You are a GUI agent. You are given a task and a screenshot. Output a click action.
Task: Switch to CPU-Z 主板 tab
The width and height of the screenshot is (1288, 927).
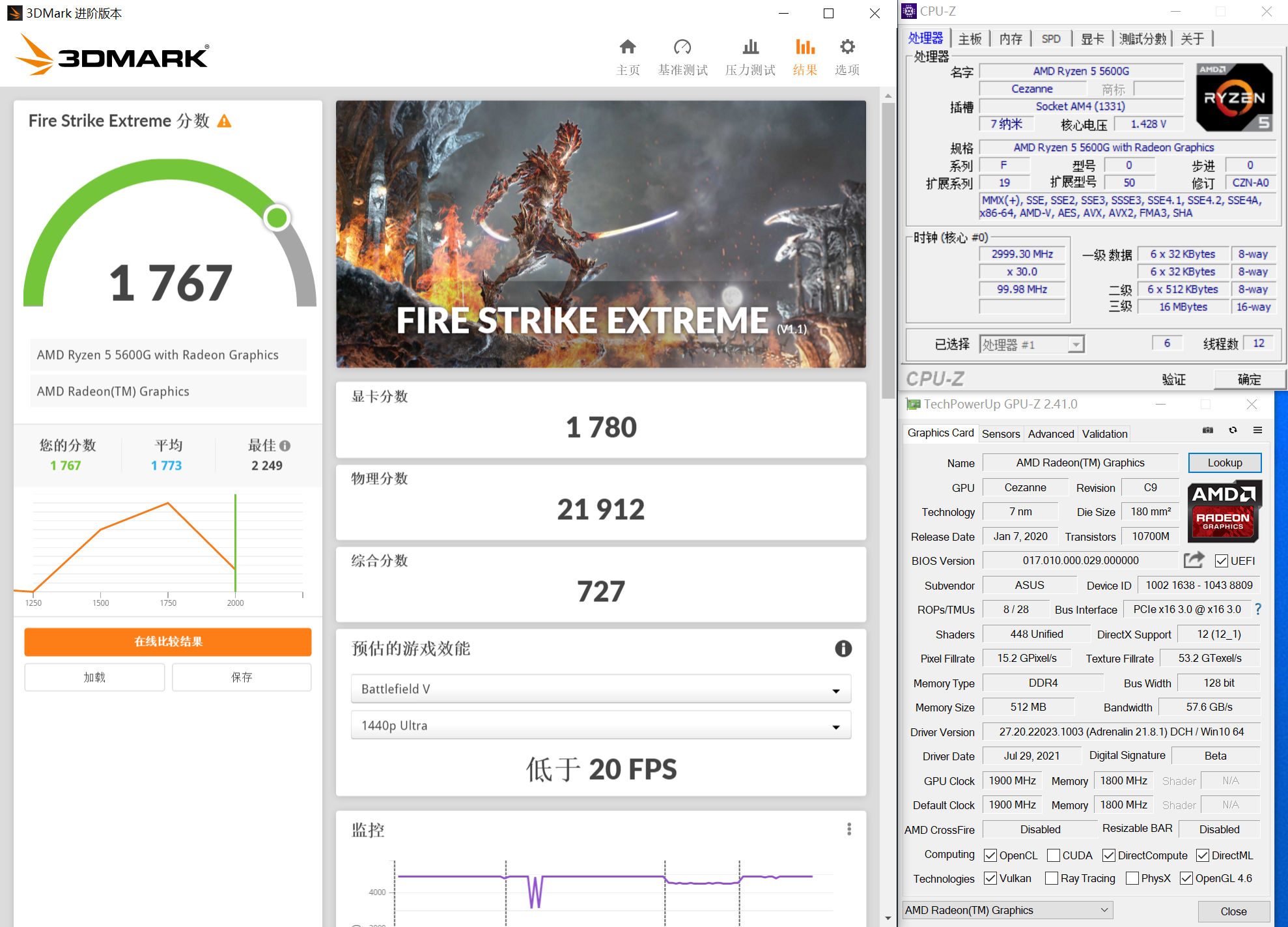pos(970,39)
